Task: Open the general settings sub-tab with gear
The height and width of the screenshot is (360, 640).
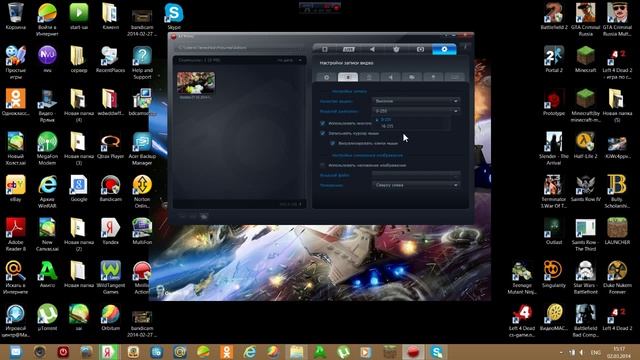Action: point(327,77)
